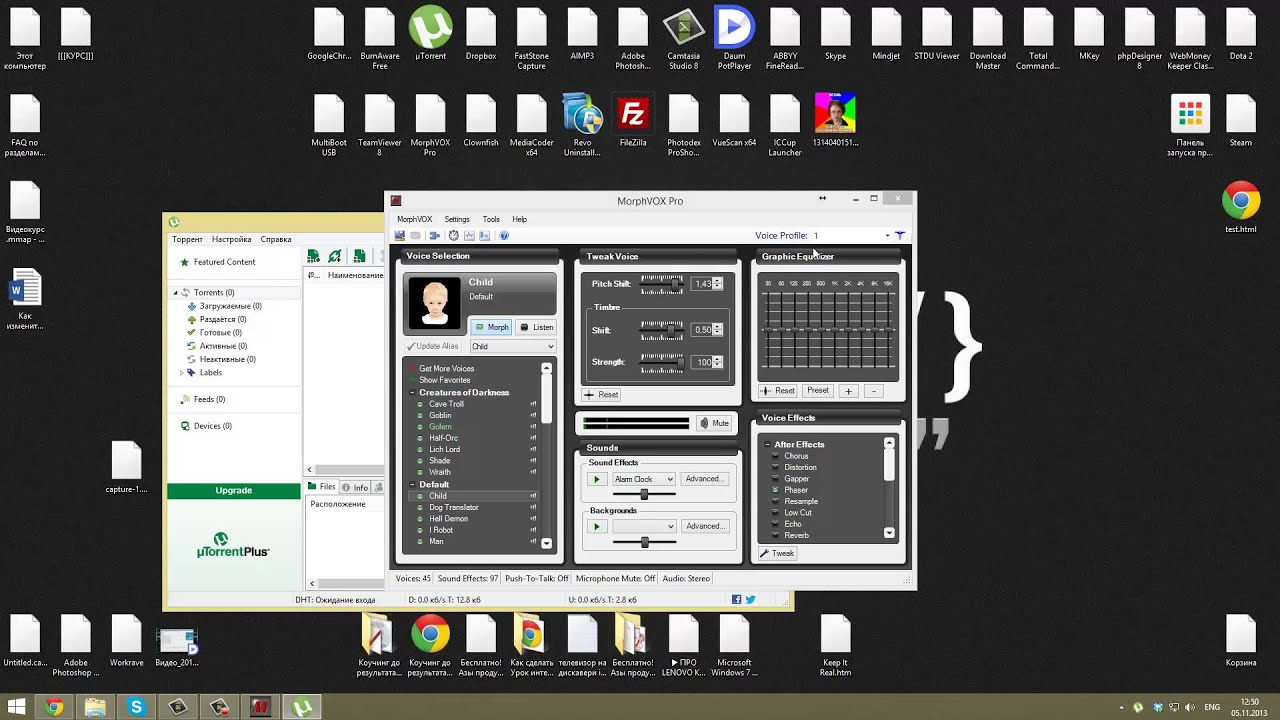Click the equalizer Reset button

(x=778, y=391)
